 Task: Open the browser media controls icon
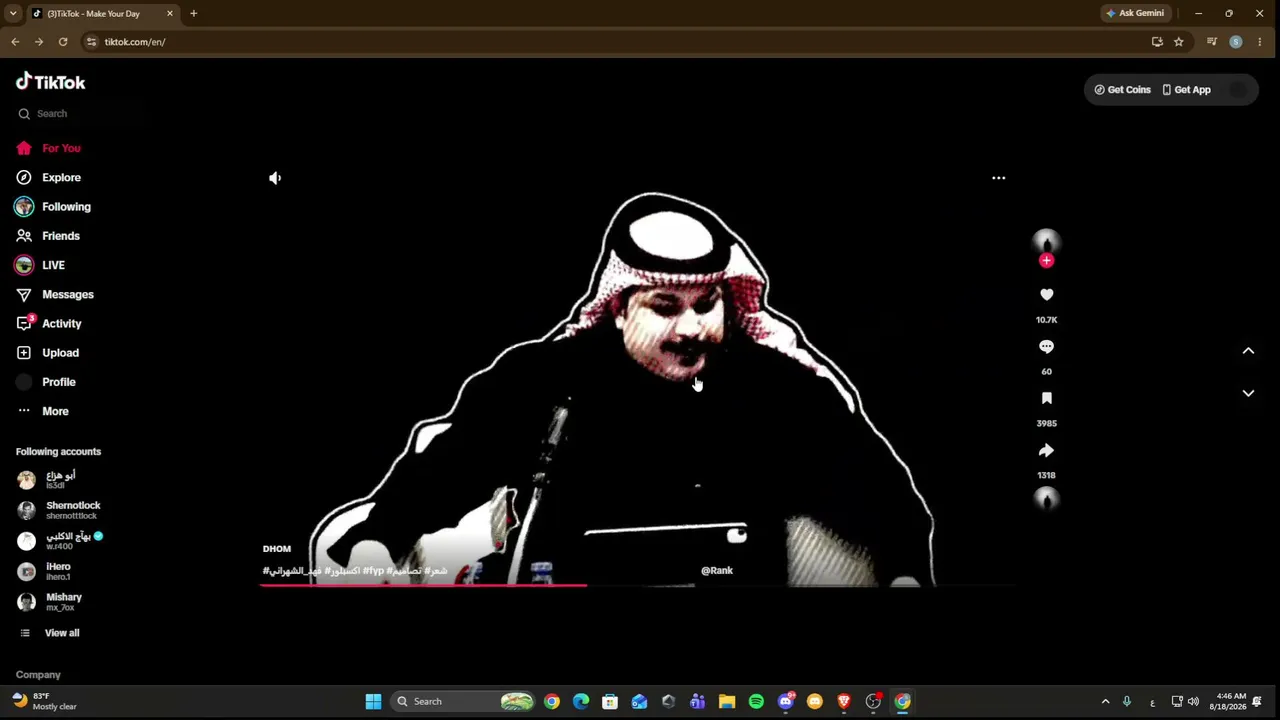tap(1212, 42)
